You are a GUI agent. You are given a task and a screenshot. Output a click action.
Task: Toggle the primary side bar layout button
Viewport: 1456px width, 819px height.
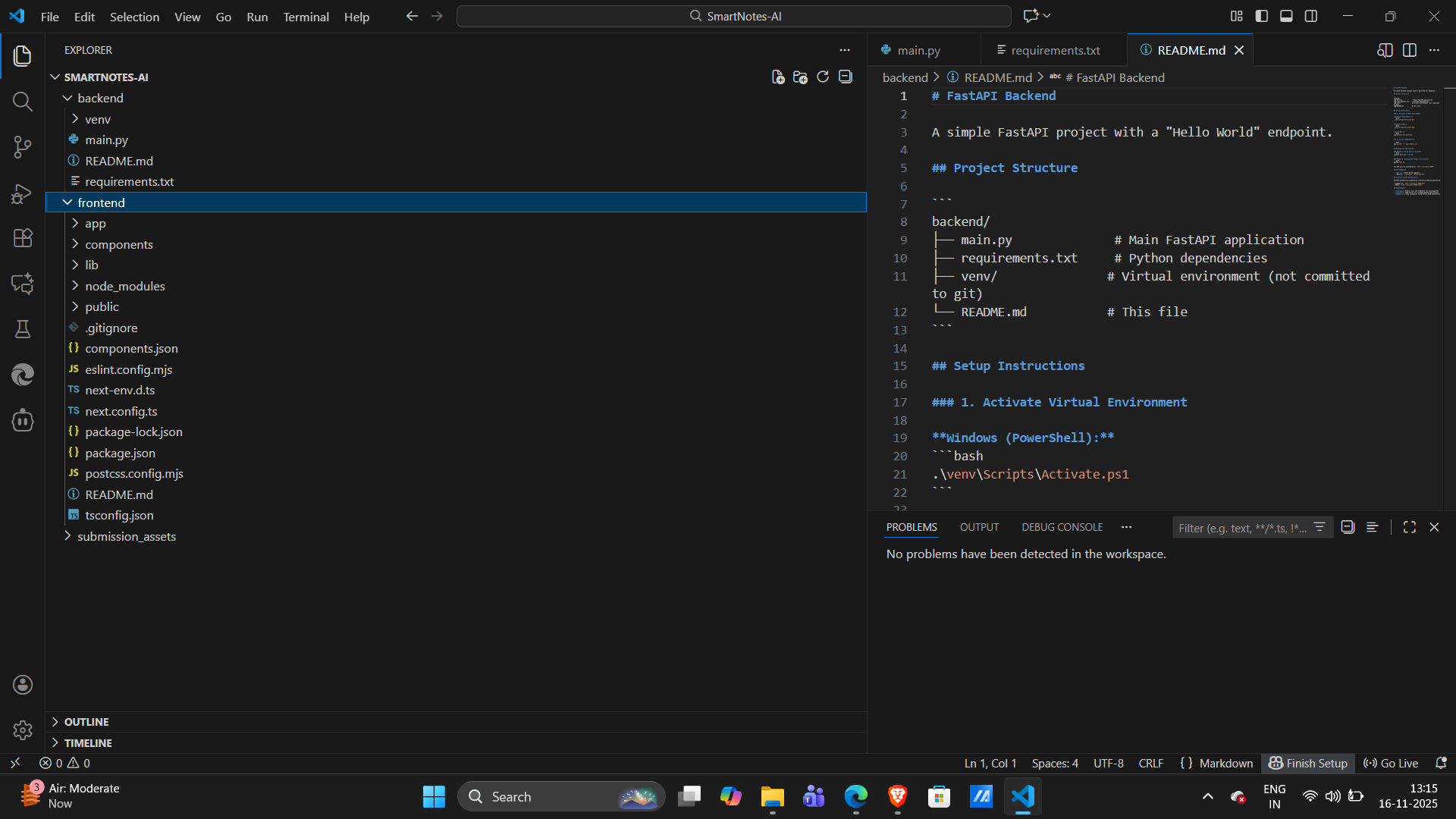coord(1262,16)
